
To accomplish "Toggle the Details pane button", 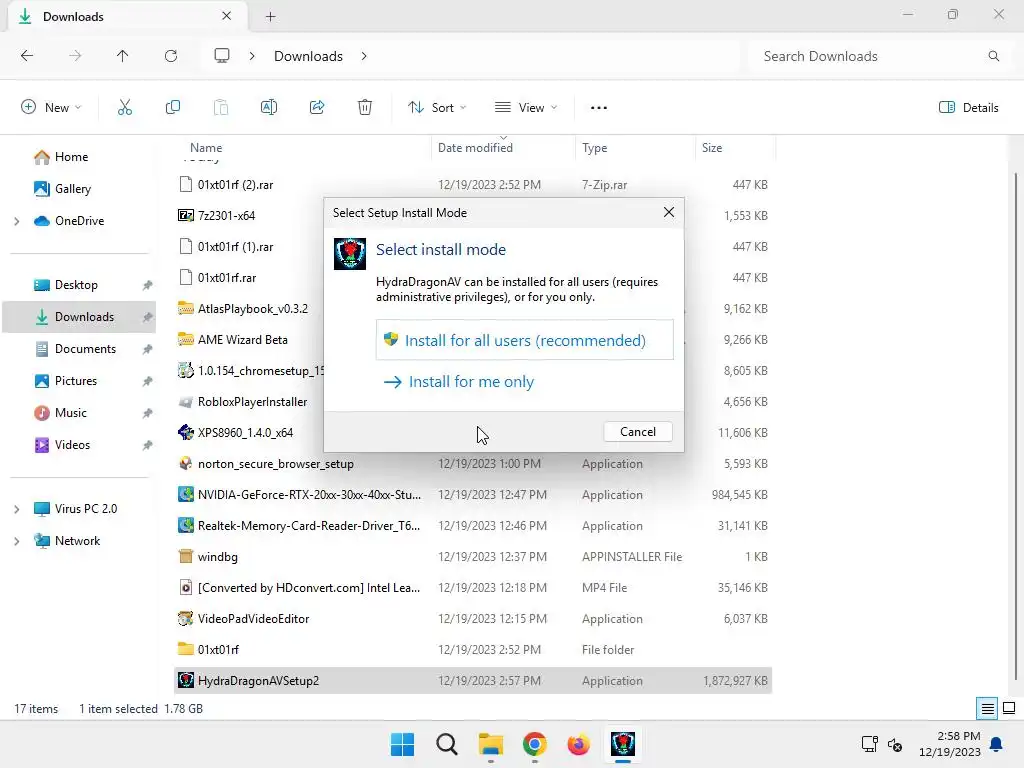I will tap(968, 108).
